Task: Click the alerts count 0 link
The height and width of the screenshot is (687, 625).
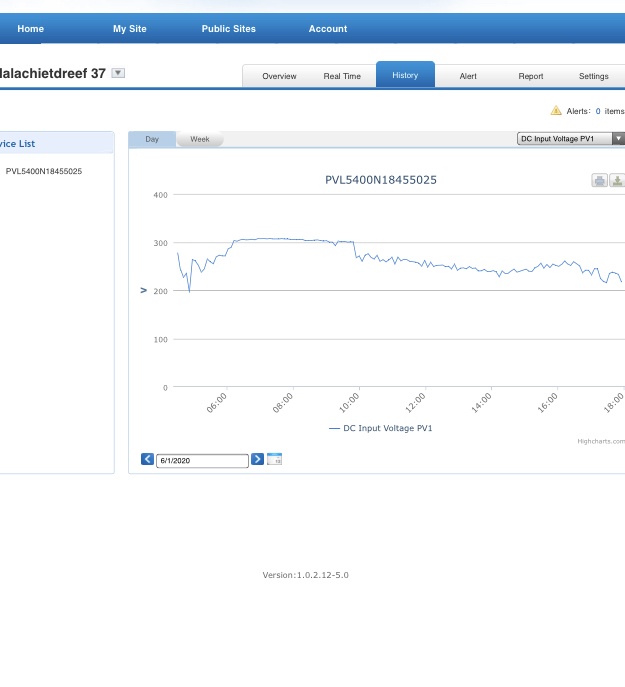Action: (598, 111)
